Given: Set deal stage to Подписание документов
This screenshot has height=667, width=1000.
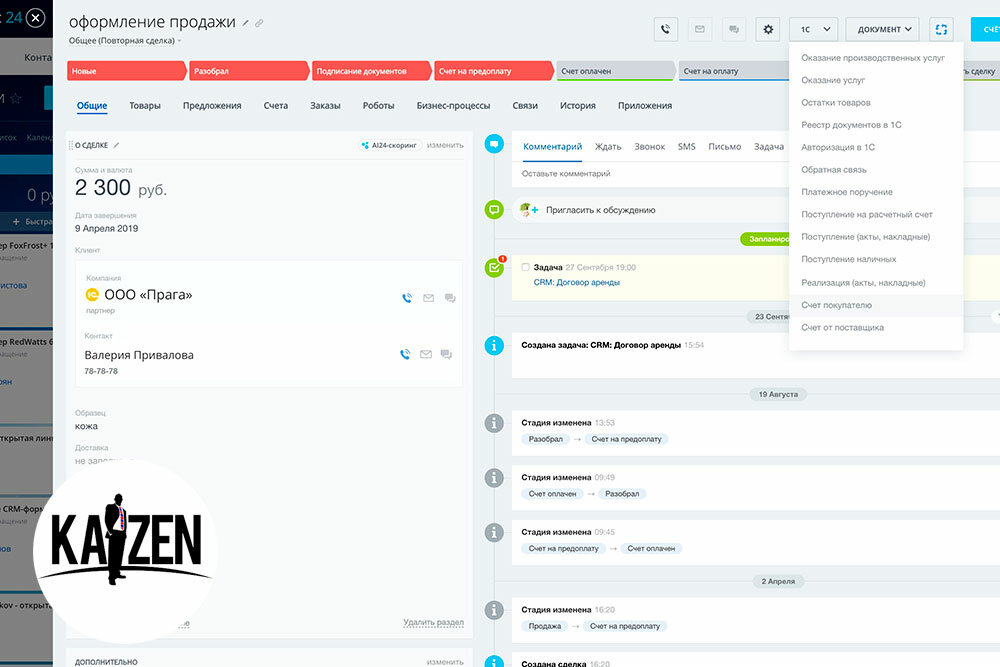Looking at the screenshot, I should pyautogui.click(x=371, y=71).
